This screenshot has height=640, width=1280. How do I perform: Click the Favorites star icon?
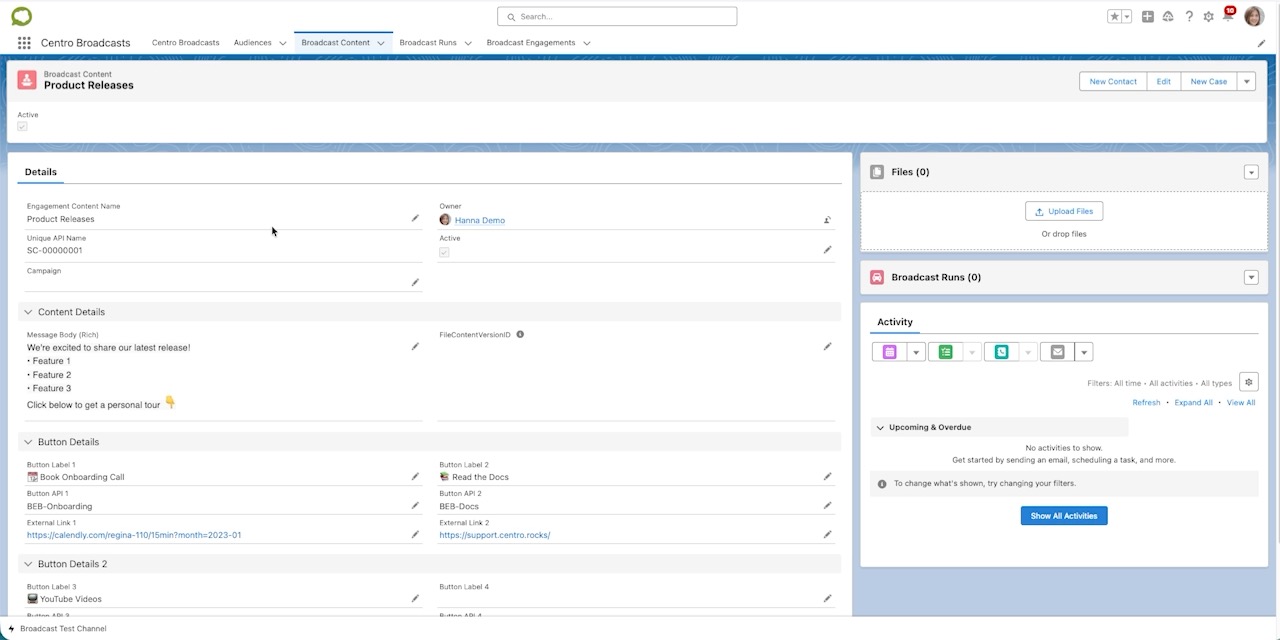pyautogui.click(x=1115, y=17)
